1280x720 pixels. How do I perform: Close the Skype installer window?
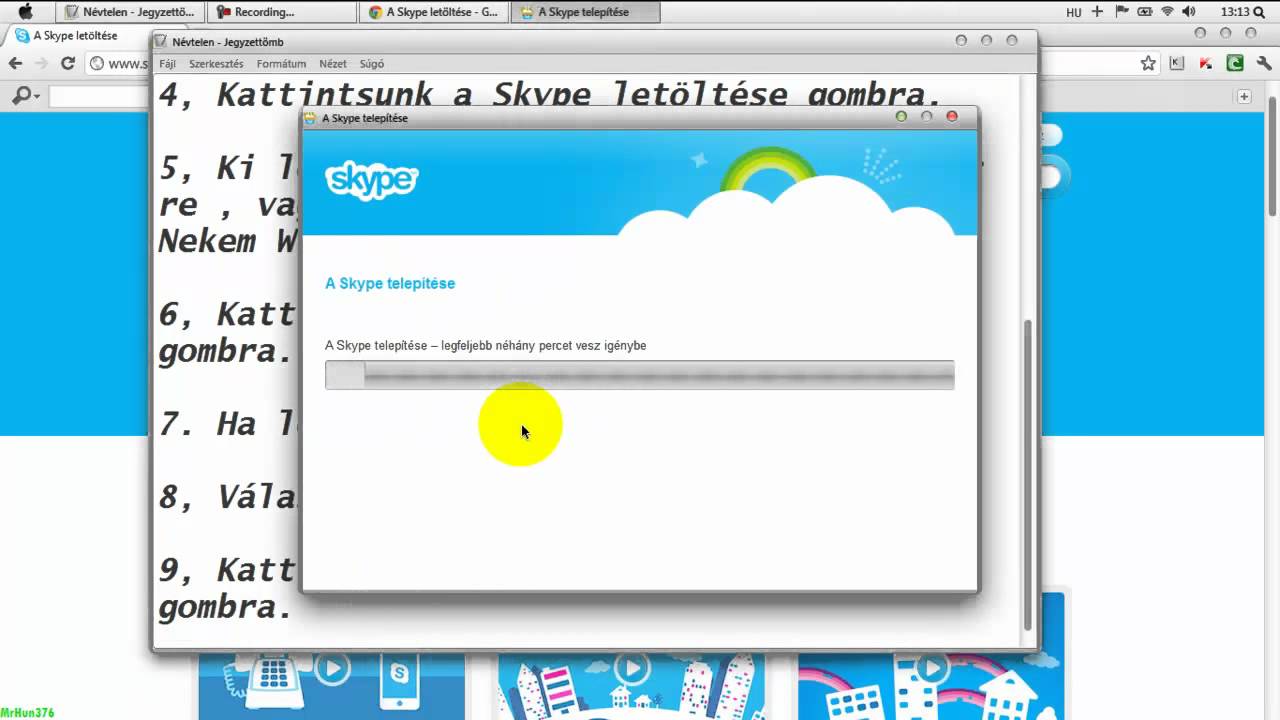coord(952,117)
